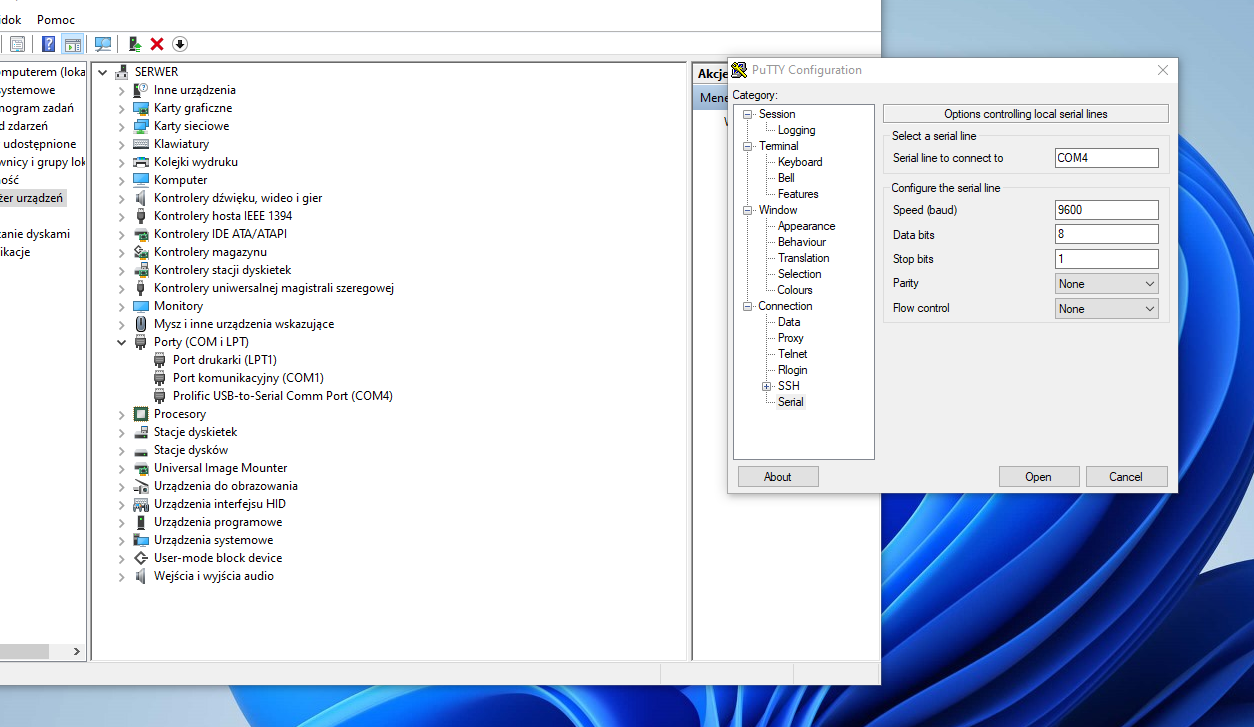Expand Urządzenia interfejsu HID node
The image size is (1254, 727).
122,504
